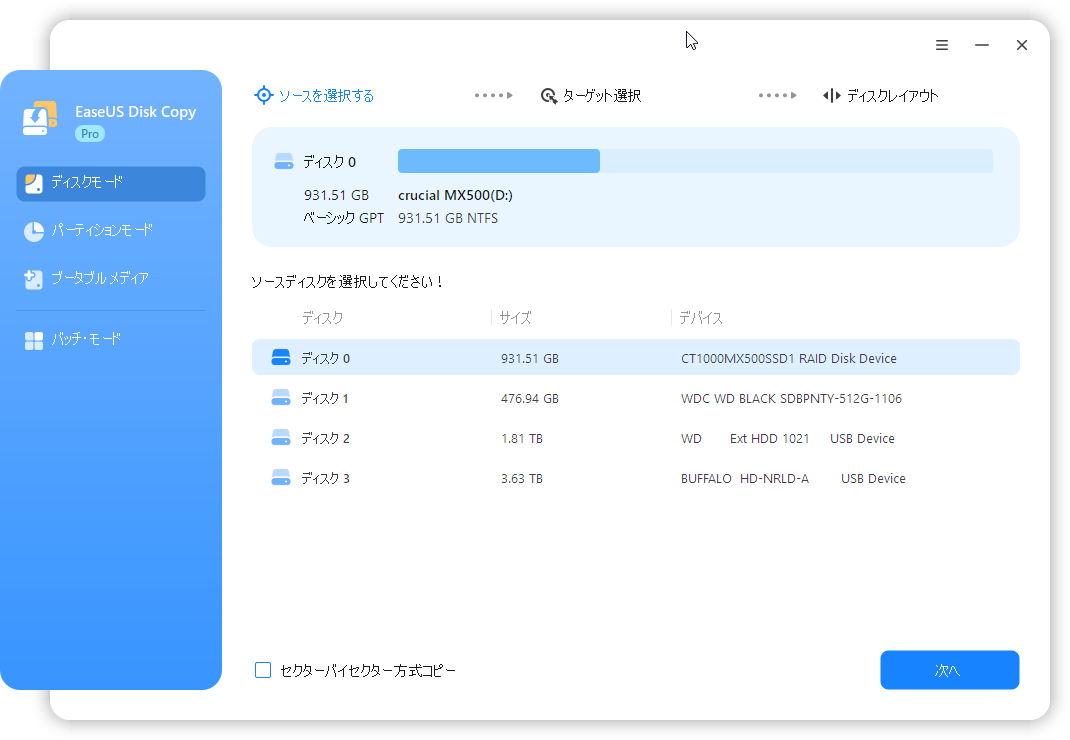Click the ディスク 0 usage bar
Viewport: 1070px width, 740px height.
point(695,161)
